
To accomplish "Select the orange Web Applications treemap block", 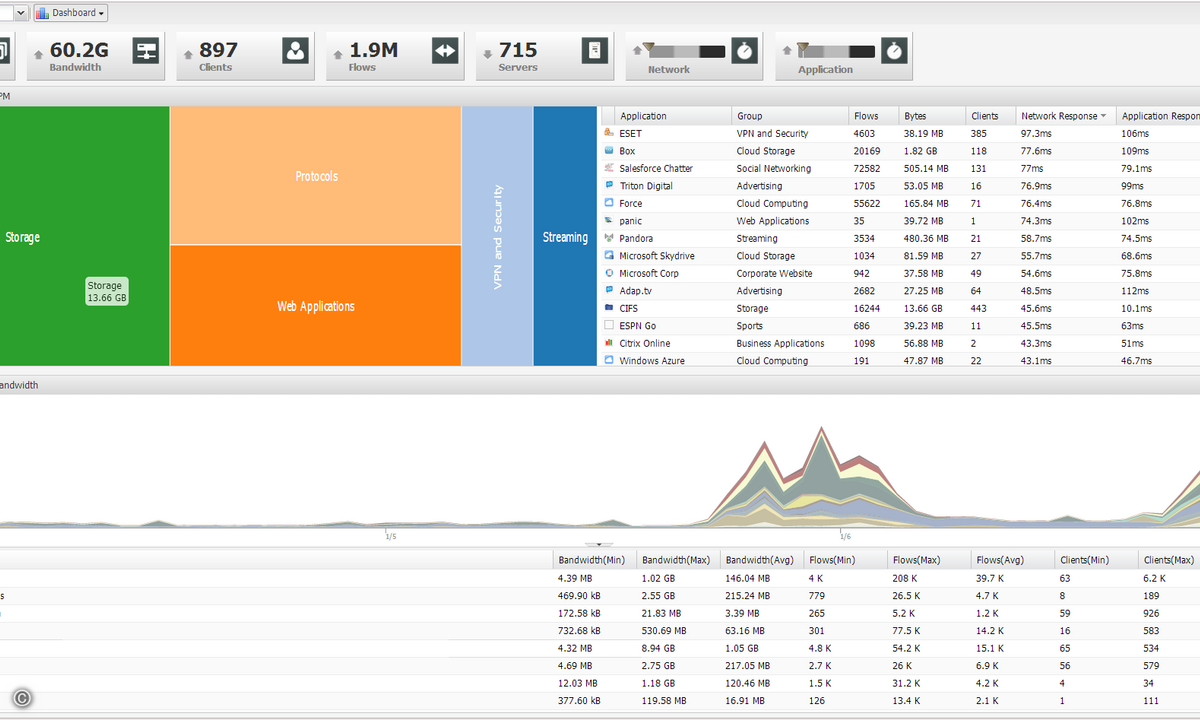I will pos(316,306).
